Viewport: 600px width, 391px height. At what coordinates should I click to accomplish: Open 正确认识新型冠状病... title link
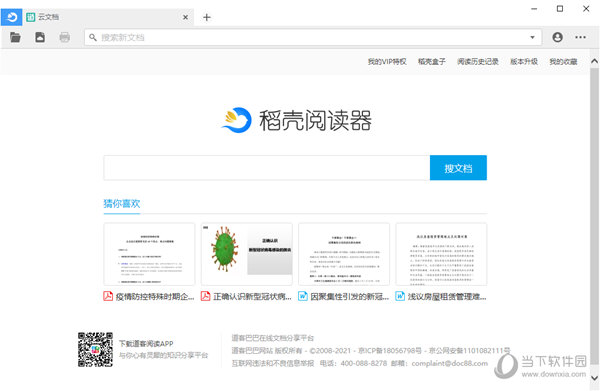pyautogui.click(x=252, y=297)
